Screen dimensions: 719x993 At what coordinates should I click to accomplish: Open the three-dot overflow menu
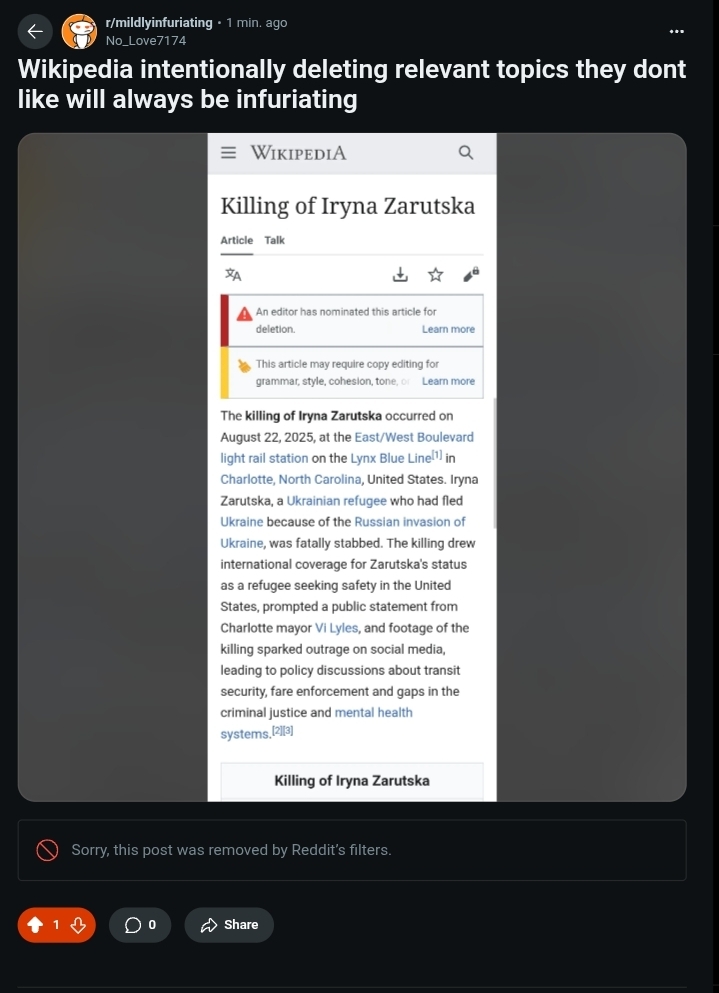(677, 32)
